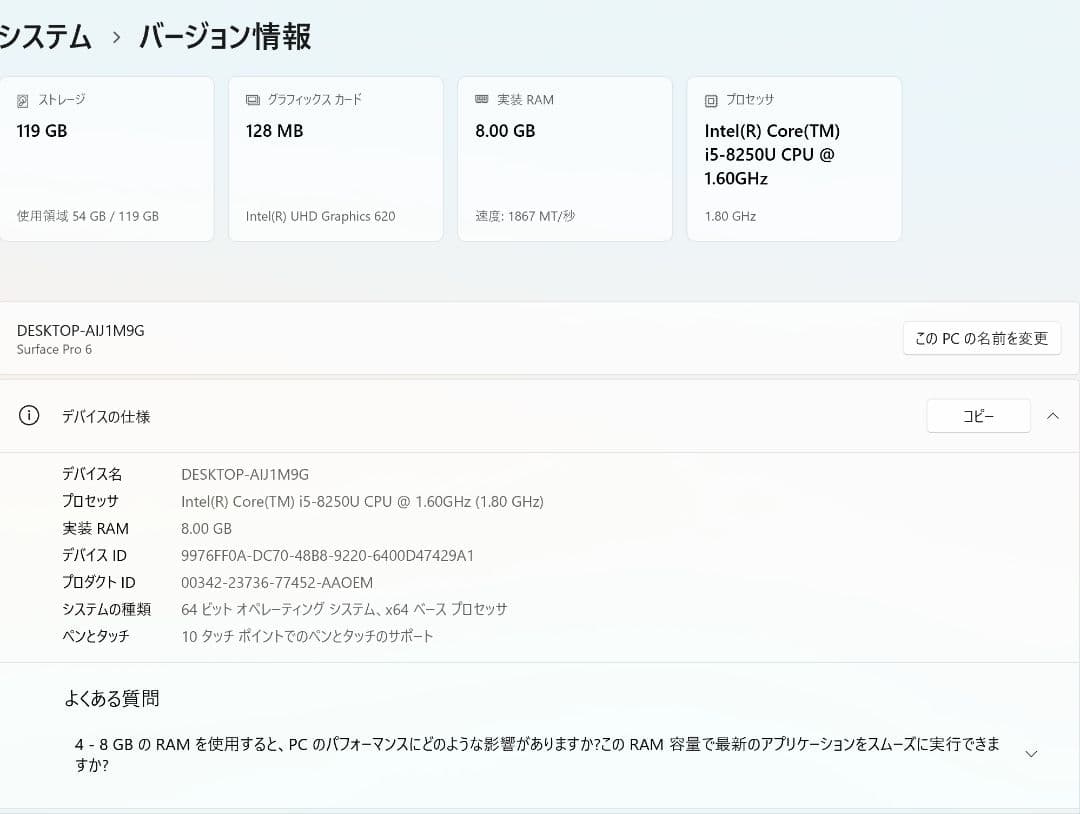Open the 119 GB storage card
Viewport: 1080px width, 814px height.
pyautogui.click(x=107, y=158)
